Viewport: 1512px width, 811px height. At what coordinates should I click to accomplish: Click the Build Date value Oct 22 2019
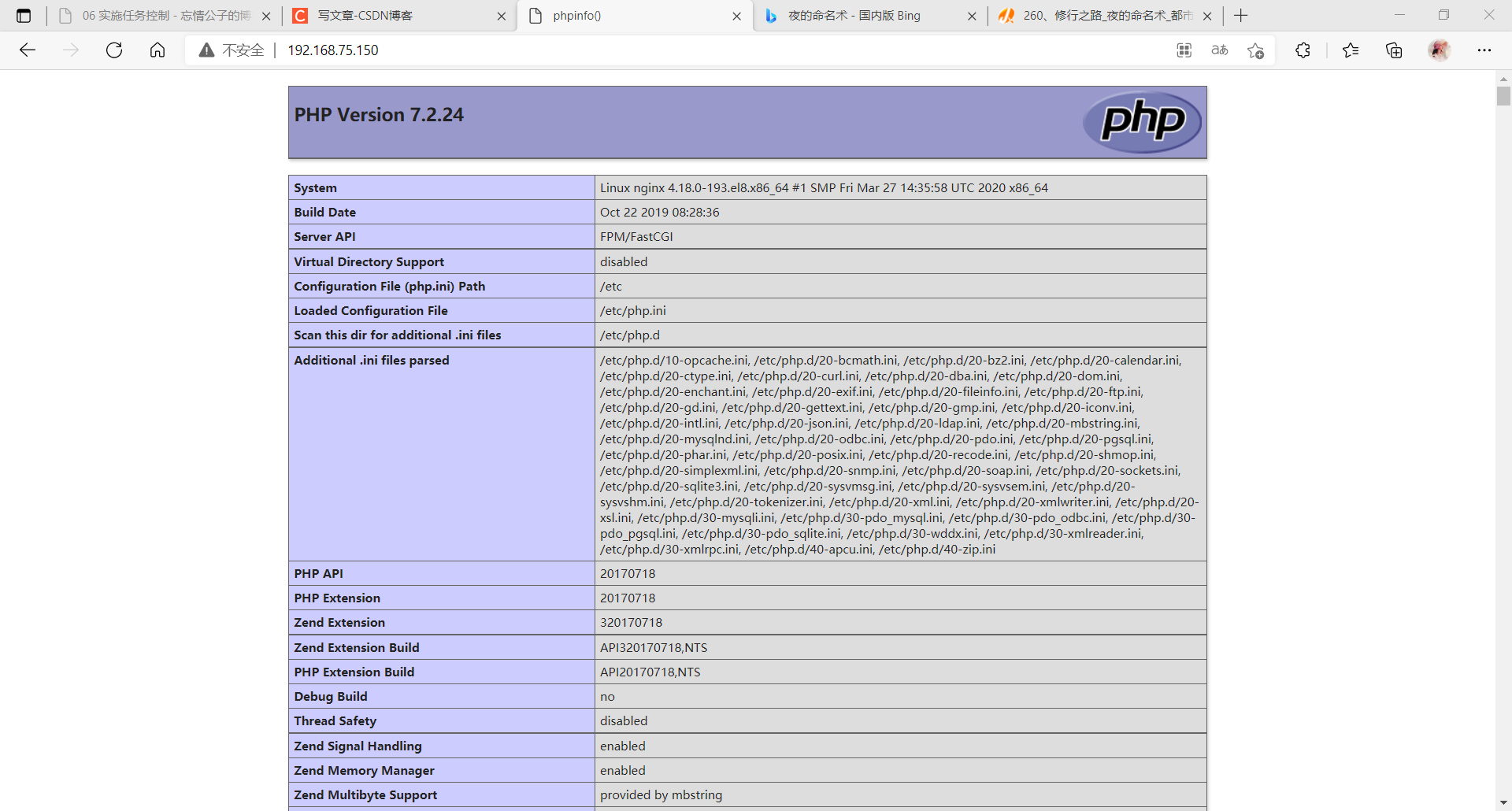(659, 212)
